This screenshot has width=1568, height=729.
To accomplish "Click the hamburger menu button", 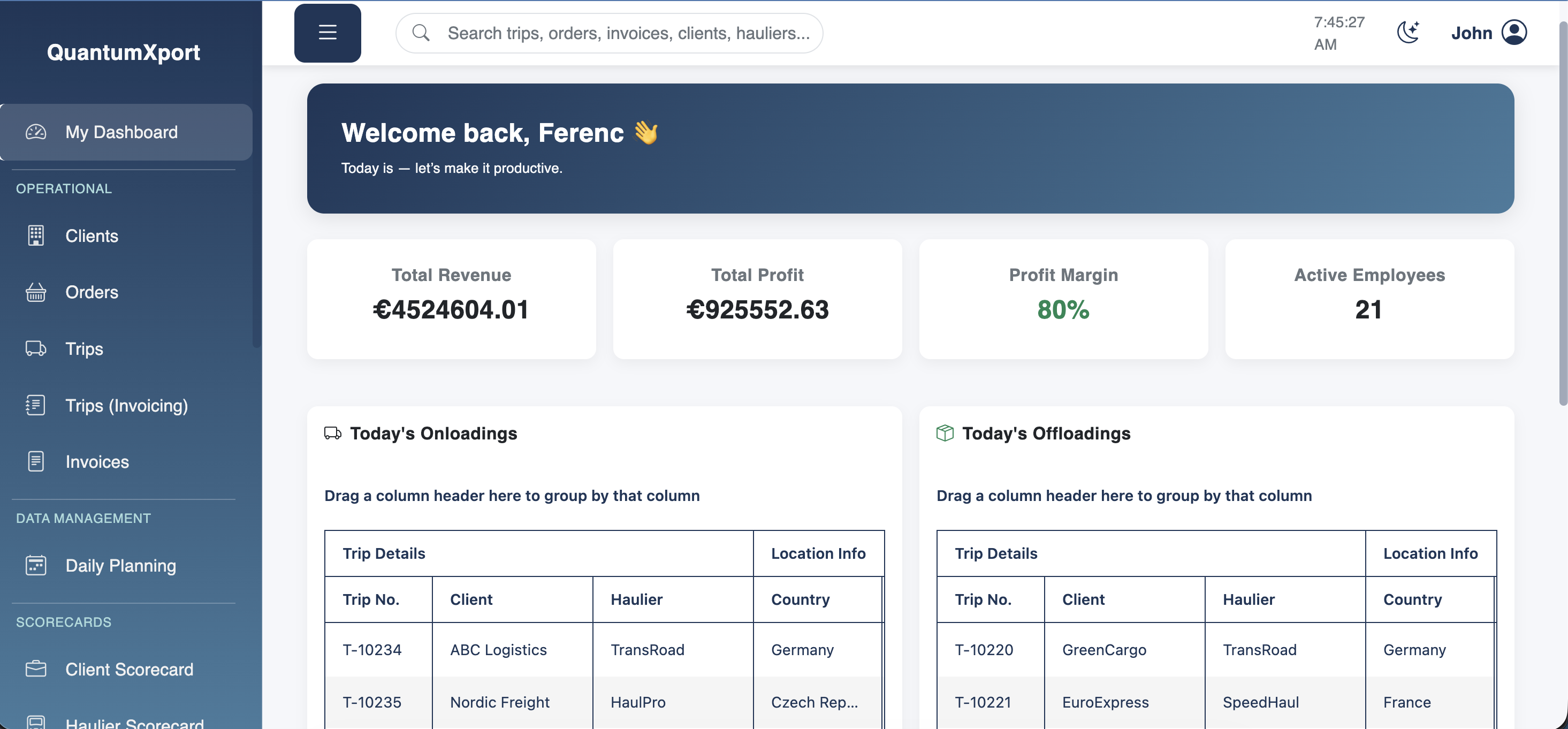I will pyautogui.click(x=328, y=33).
